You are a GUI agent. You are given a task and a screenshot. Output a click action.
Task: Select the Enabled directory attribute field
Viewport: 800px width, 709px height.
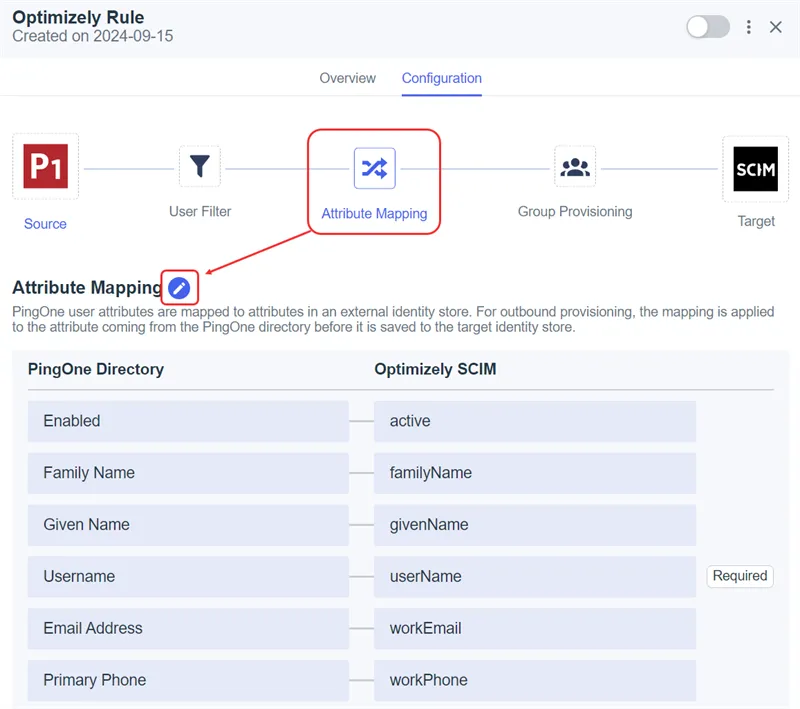[x=188, y=421]
